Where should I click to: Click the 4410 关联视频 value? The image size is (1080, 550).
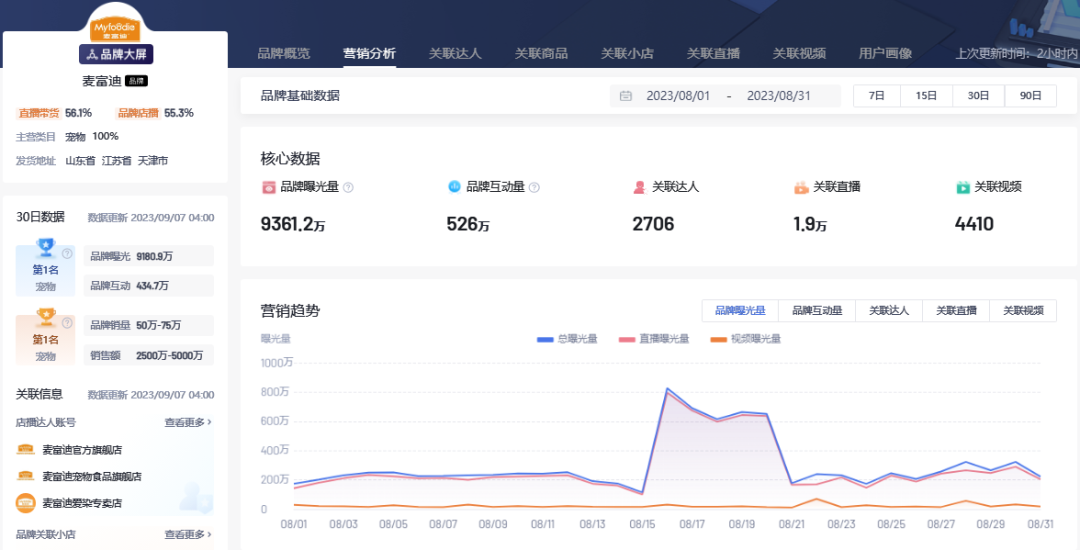974,224
